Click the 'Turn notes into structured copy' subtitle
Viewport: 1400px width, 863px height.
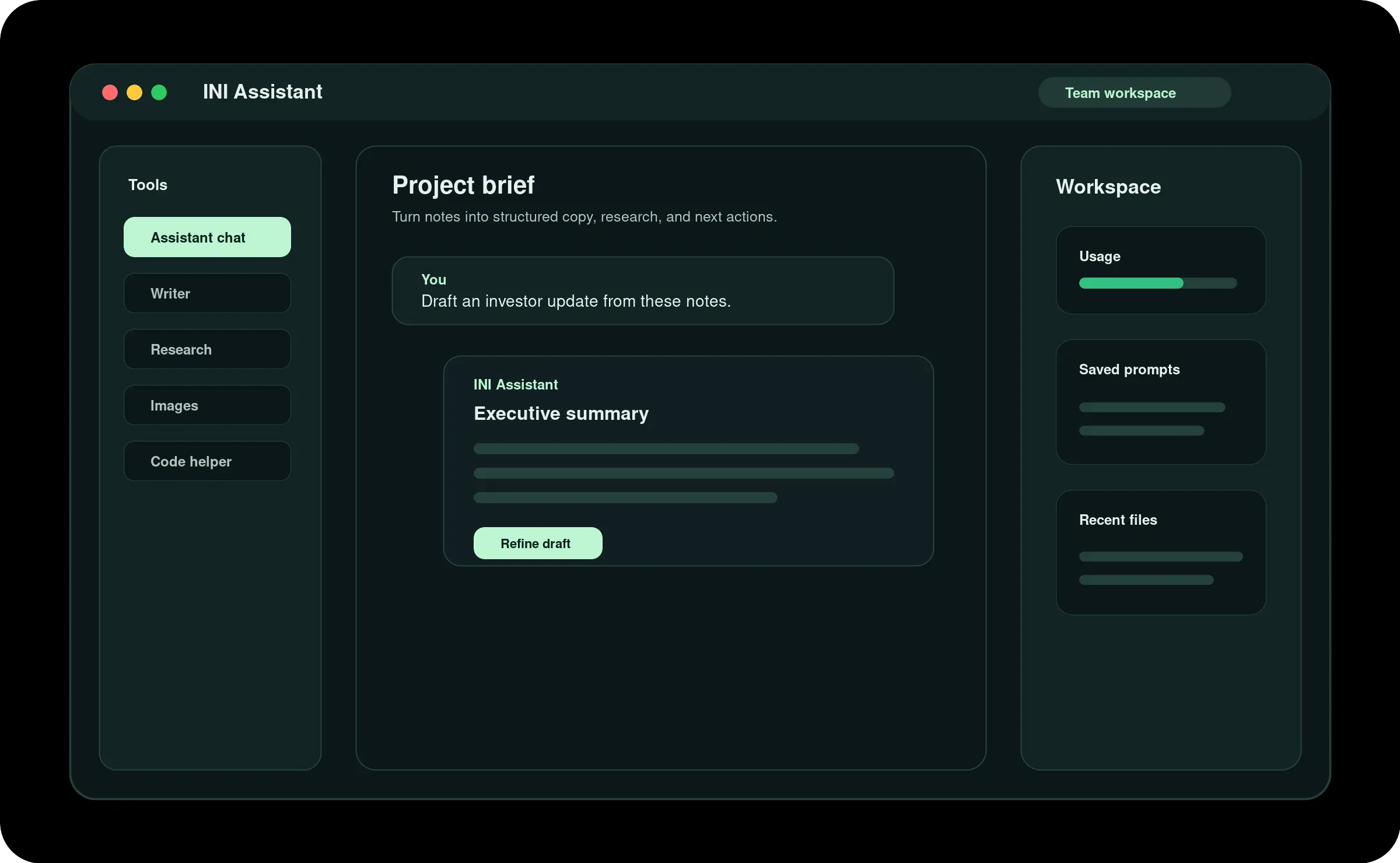(x=584, y=217)
